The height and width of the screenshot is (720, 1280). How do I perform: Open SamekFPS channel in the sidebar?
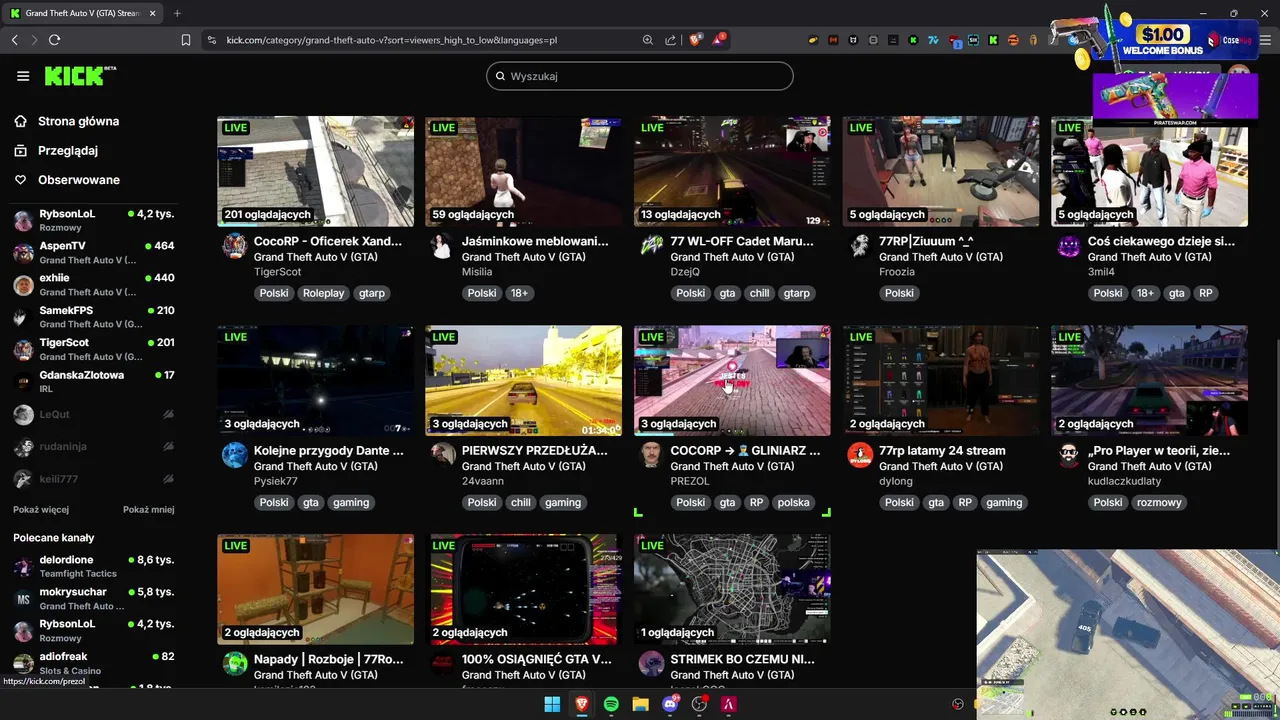pyautogui.click(x=93, y=316)
